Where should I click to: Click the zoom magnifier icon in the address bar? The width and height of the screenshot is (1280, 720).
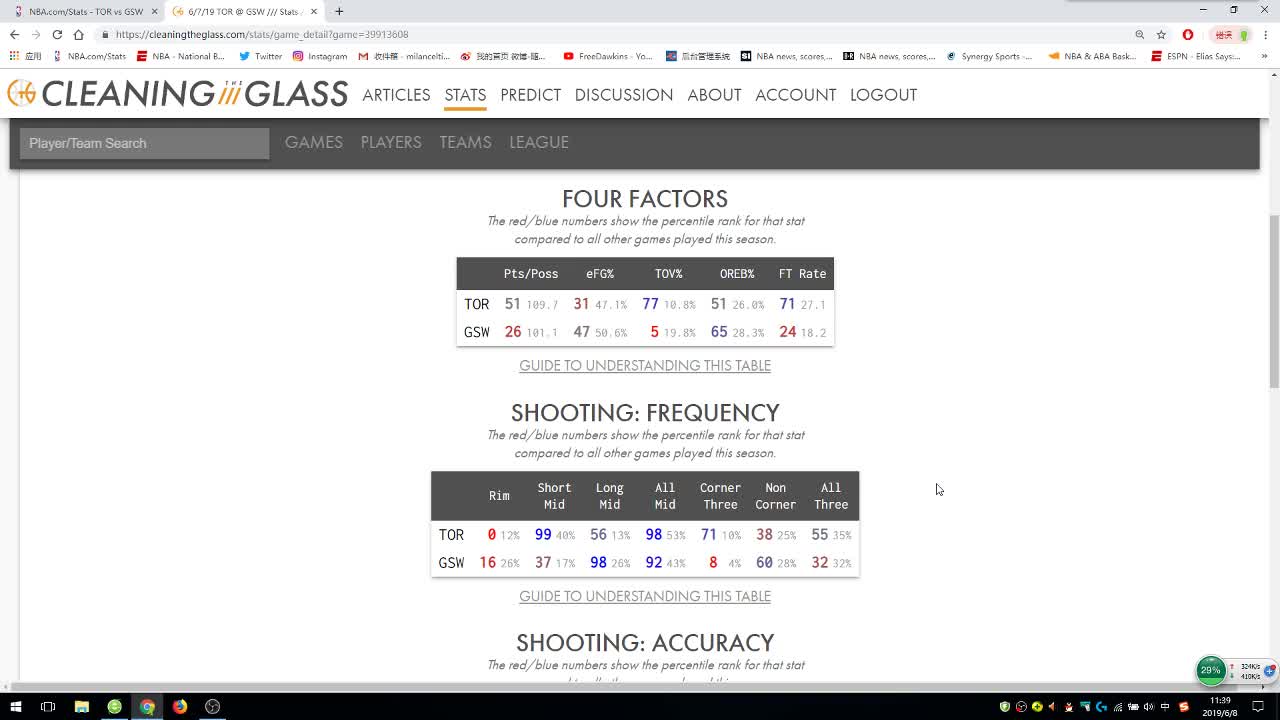point(1139,34)
